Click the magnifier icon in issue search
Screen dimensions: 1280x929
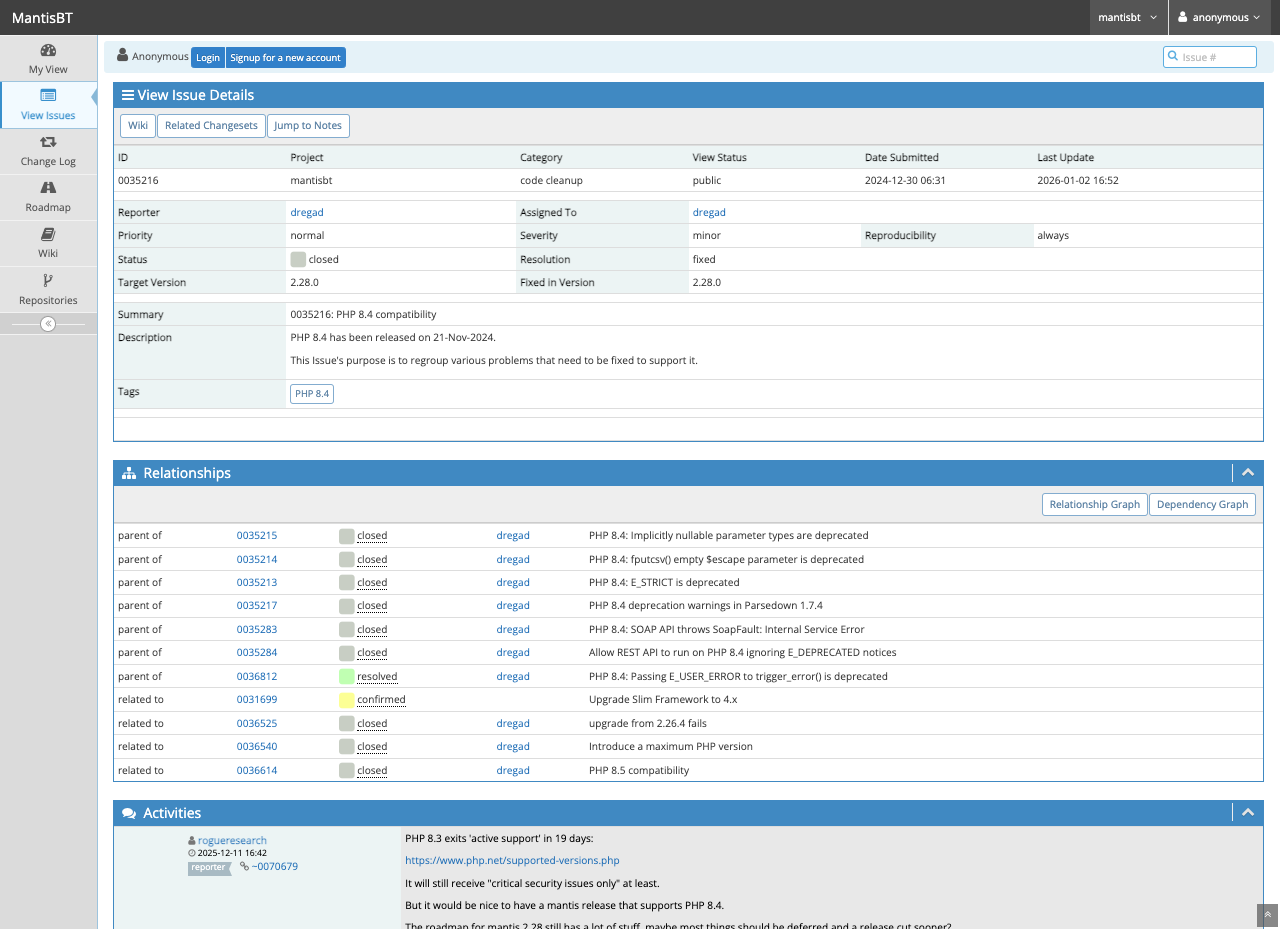[x=1174, y=57]
